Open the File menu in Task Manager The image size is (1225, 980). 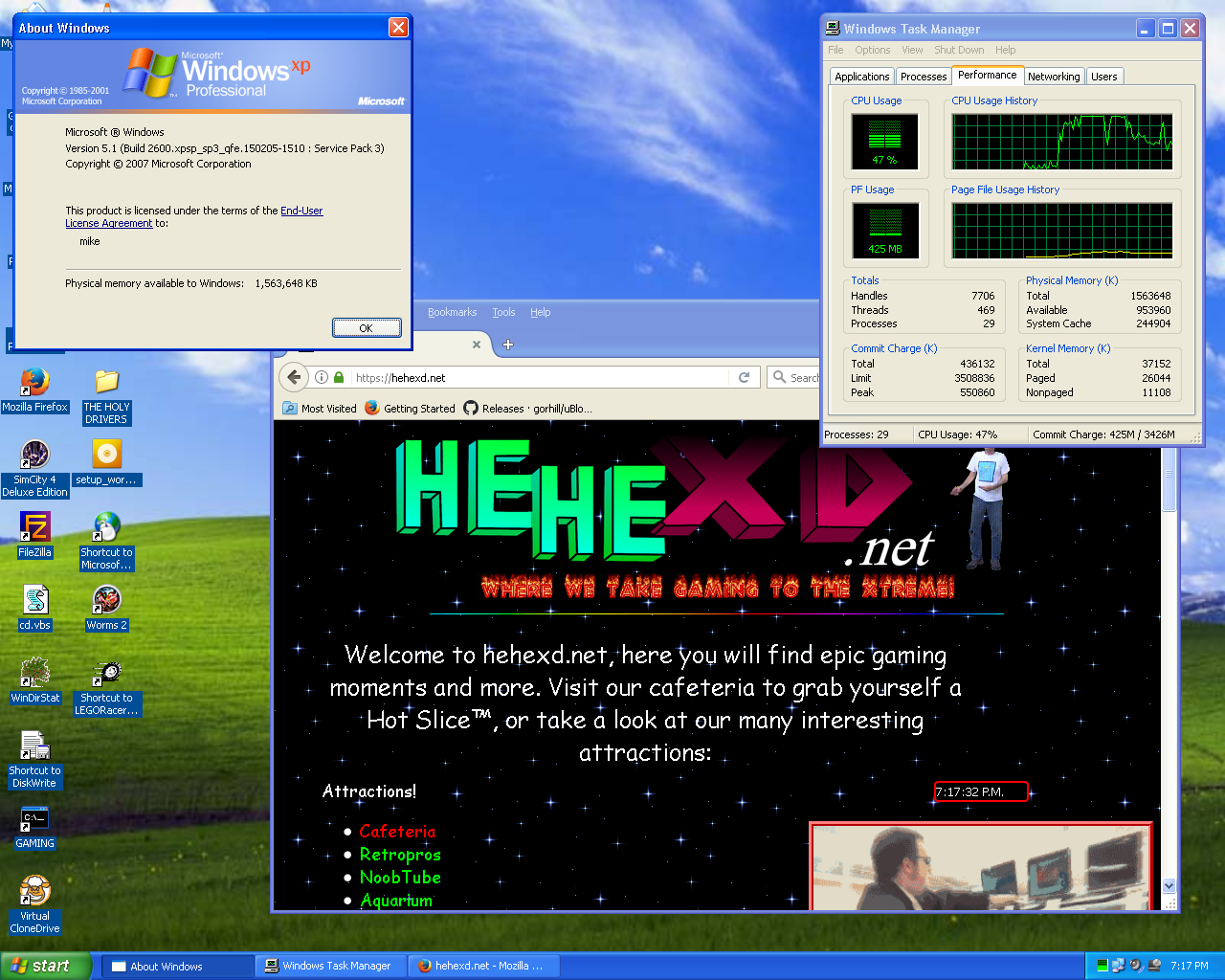835,50
